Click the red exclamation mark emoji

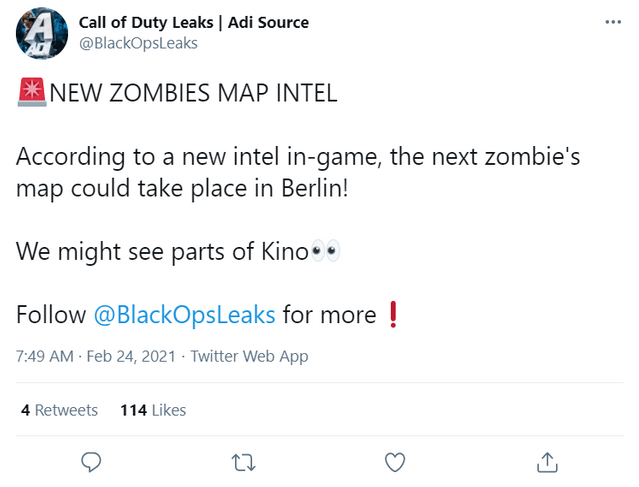[392, 314]
